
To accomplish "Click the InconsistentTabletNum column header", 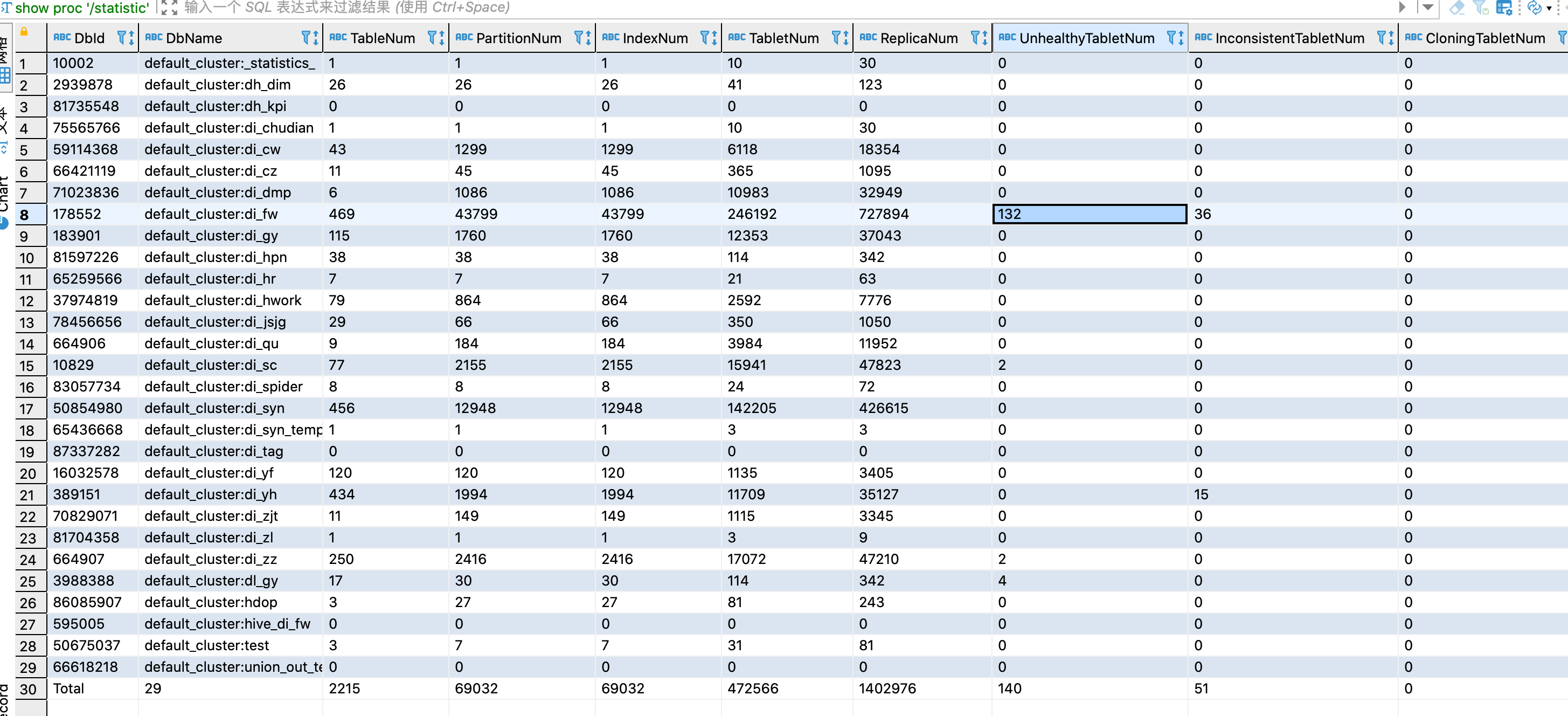I will (x=1289, y=38).
